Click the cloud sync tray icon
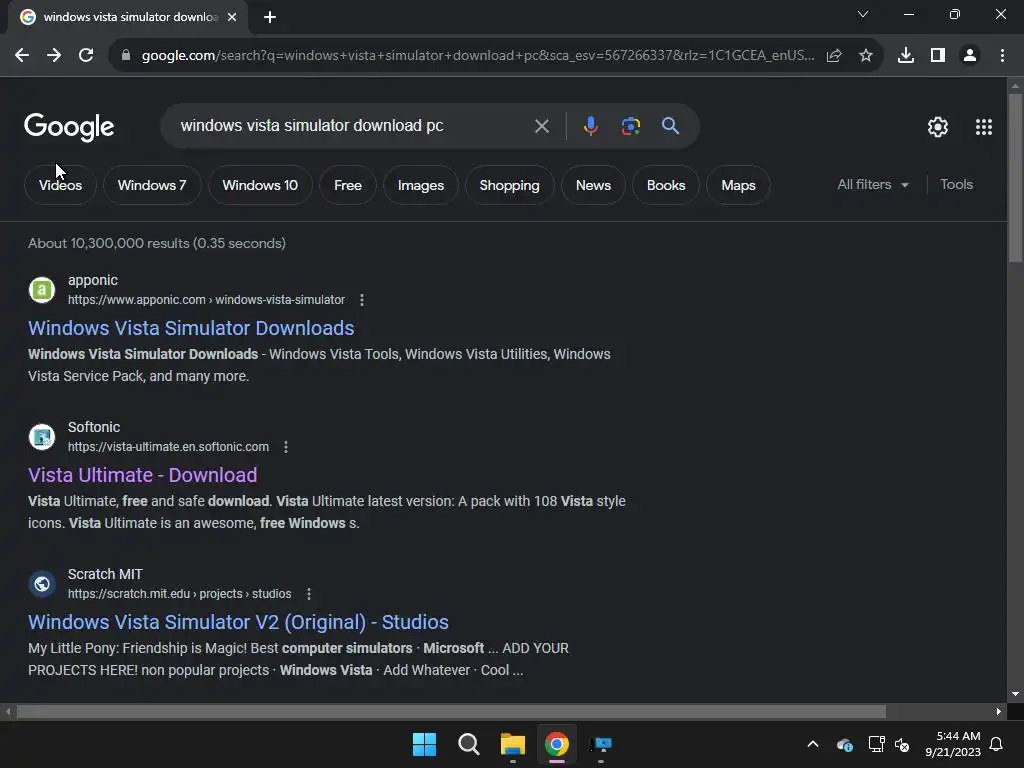Screen dimensions: 1024x768 click(x=844, y=744)
